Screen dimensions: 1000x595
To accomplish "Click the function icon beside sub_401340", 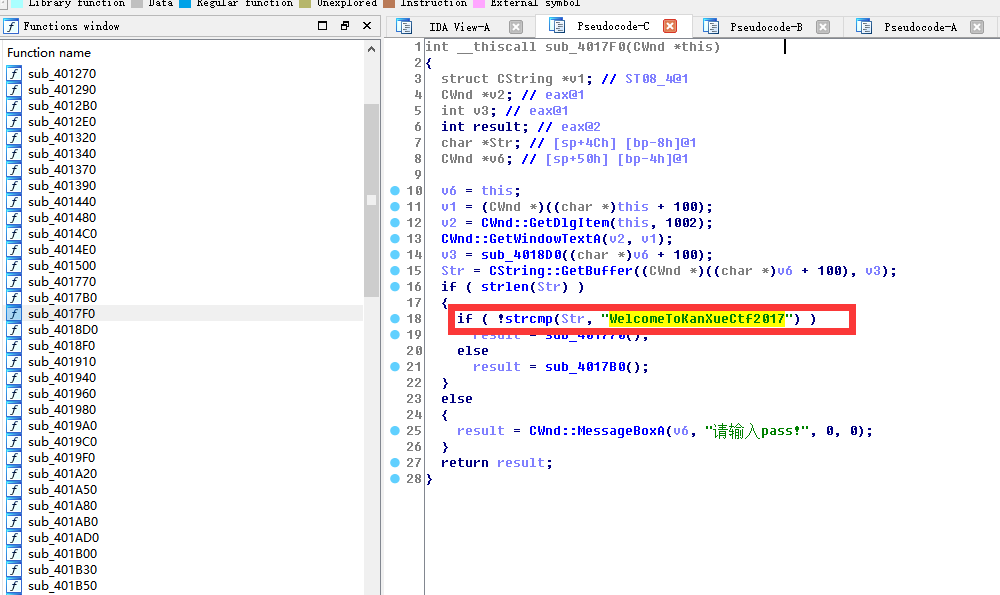I will (14, 154).
